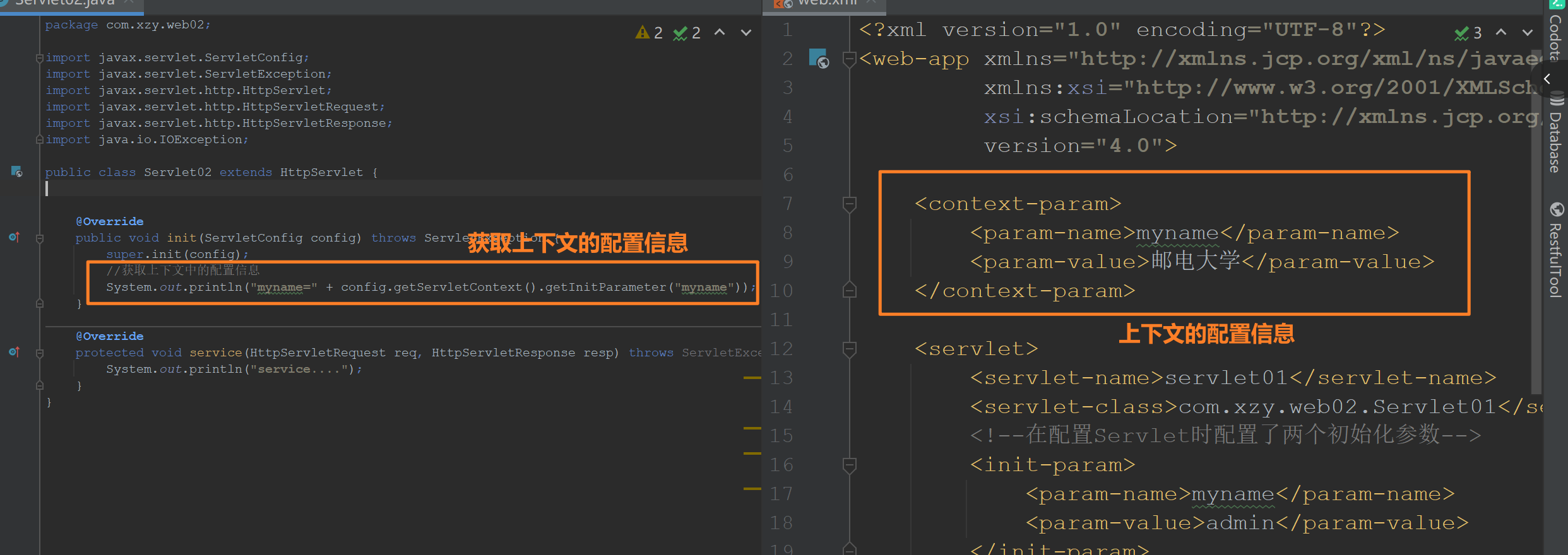Go to next highlighted problem in web.xml
Screen dimensions: 1568x555
(1528, 32)
